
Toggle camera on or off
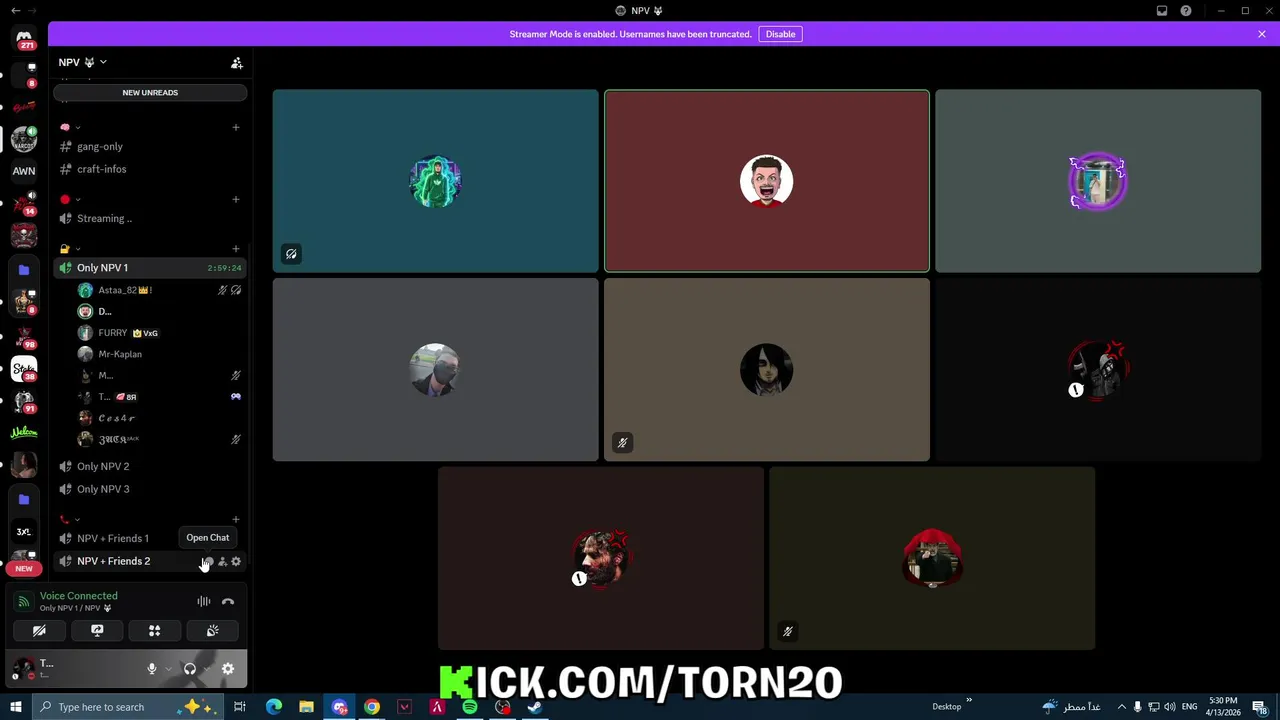(39, 631)
